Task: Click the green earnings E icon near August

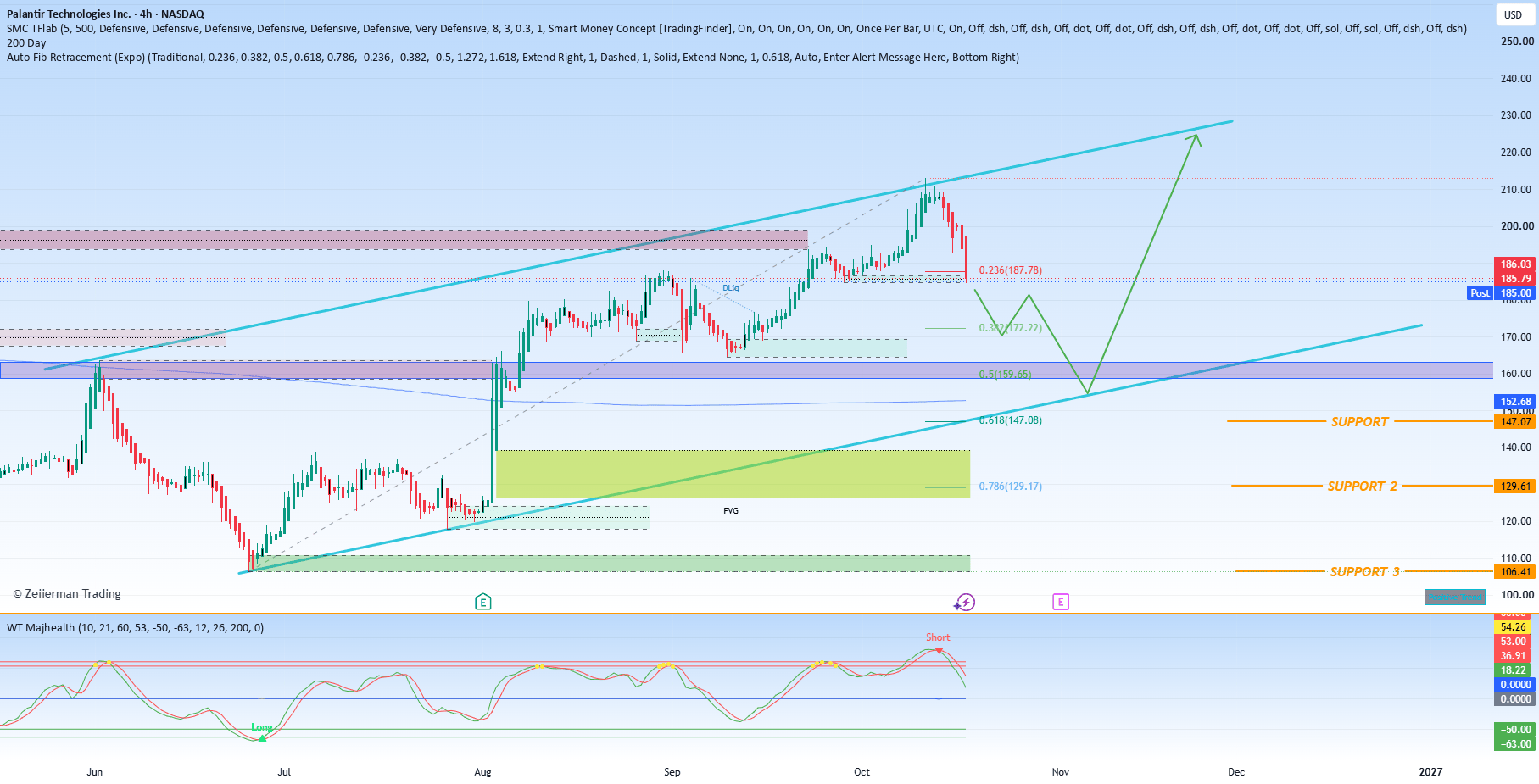Action: 482,602
